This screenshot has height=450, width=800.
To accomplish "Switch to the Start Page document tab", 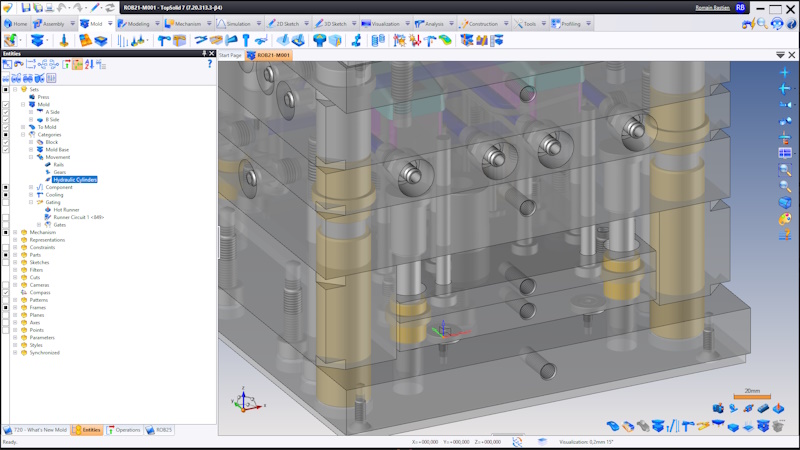I will pos(230,55).
